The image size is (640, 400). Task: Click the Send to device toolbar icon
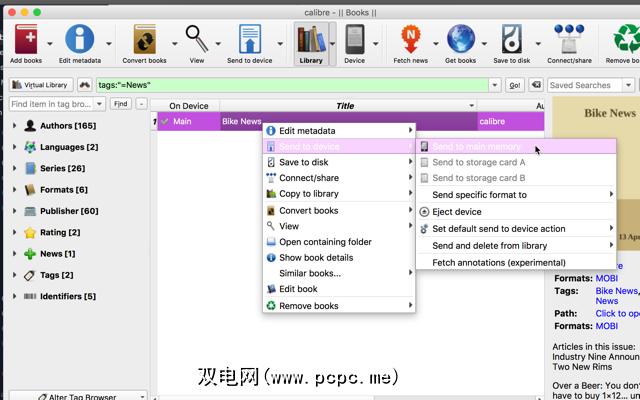pos(250,39)
